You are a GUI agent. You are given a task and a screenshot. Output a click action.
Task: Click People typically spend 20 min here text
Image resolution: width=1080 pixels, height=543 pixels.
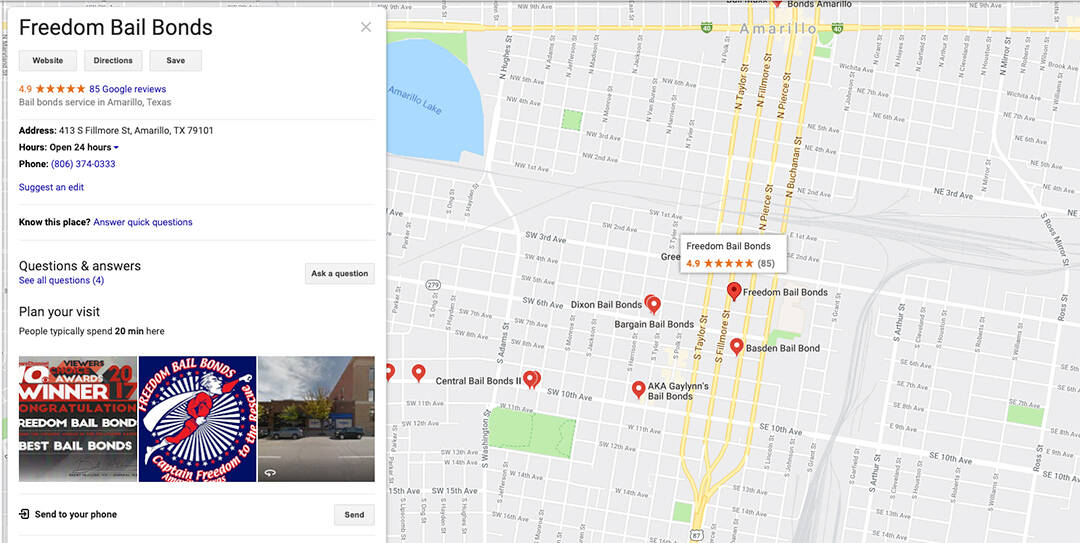click(x=92, y=331)
